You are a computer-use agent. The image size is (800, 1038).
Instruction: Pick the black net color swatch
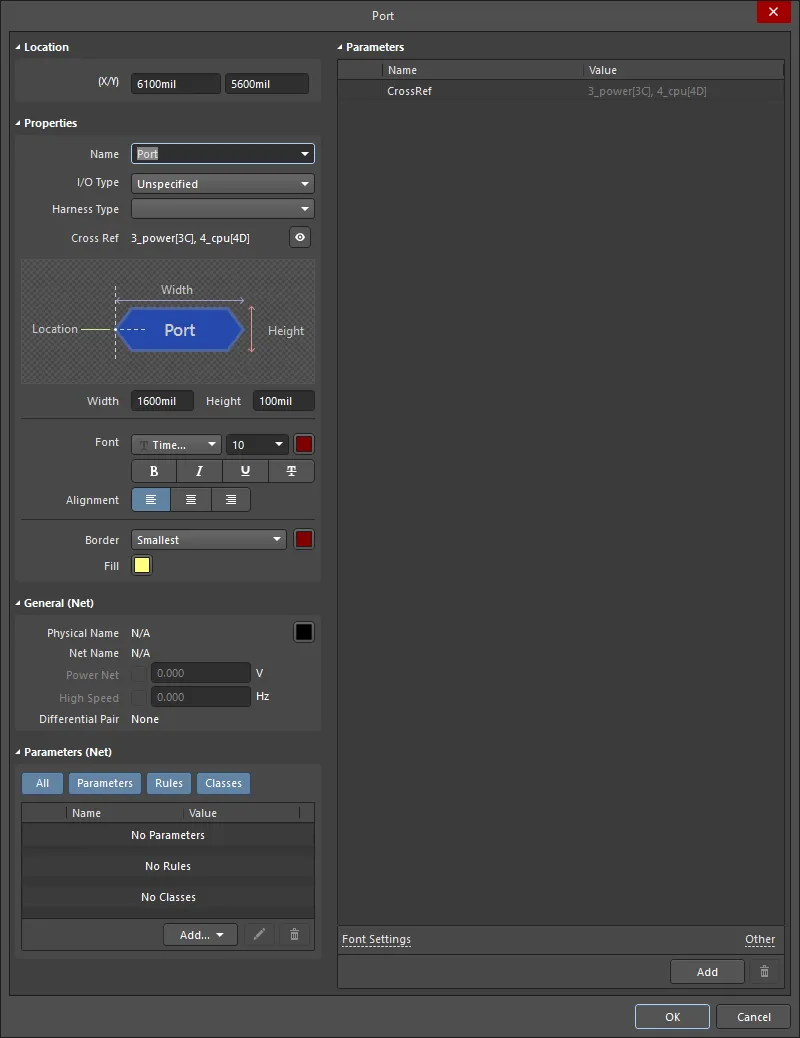click(x=304, y=632)
